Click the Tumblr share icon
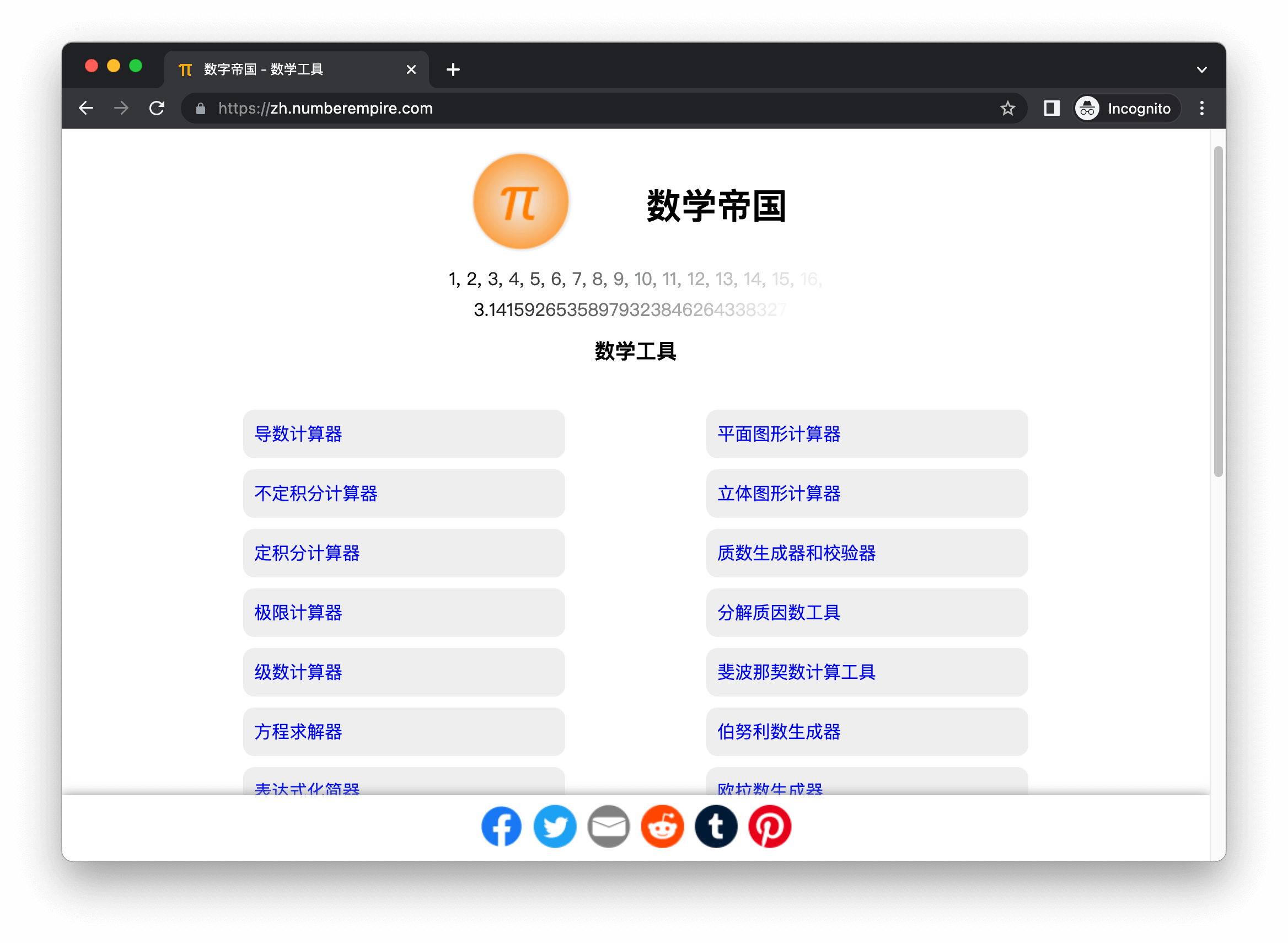The image size is (1288, 943). pos(716,826)
